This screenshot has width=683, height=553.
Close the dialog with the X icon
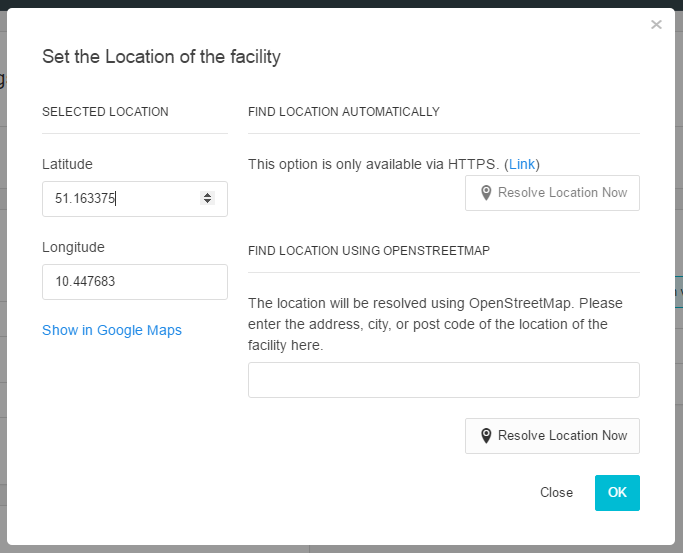click(656, 25)
